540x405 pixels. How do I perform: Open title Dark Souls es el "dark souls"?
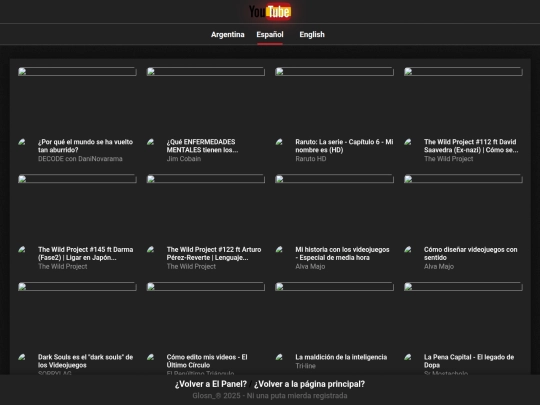point(85,361)
